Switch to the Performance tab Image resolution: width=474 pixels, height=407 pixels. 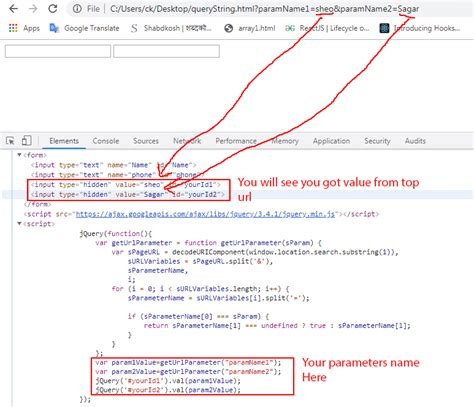[x=236, y=141]
